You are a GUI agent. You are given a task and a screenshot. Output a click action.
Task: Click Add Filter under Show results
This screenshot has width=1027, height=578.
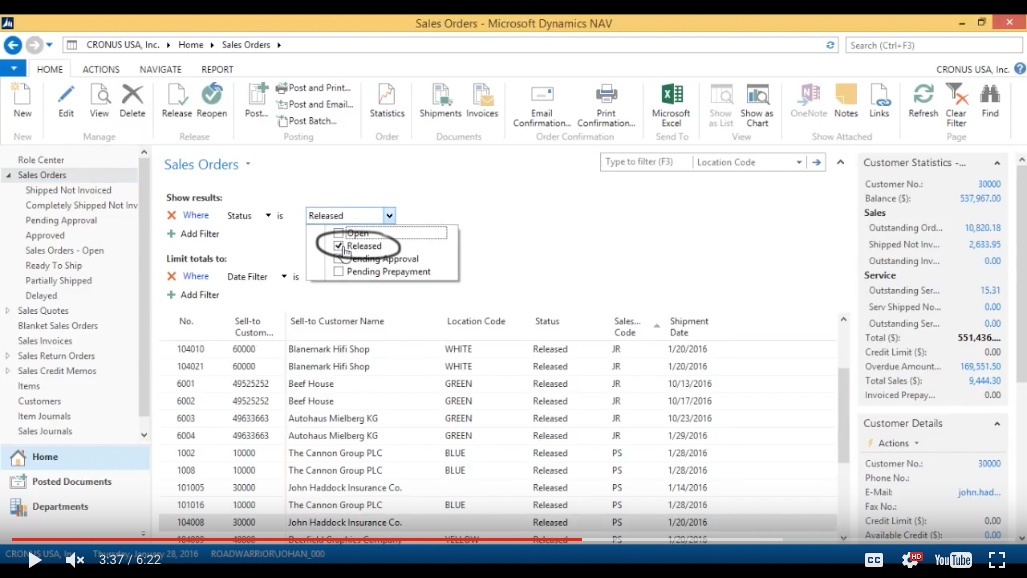point(193,234)
